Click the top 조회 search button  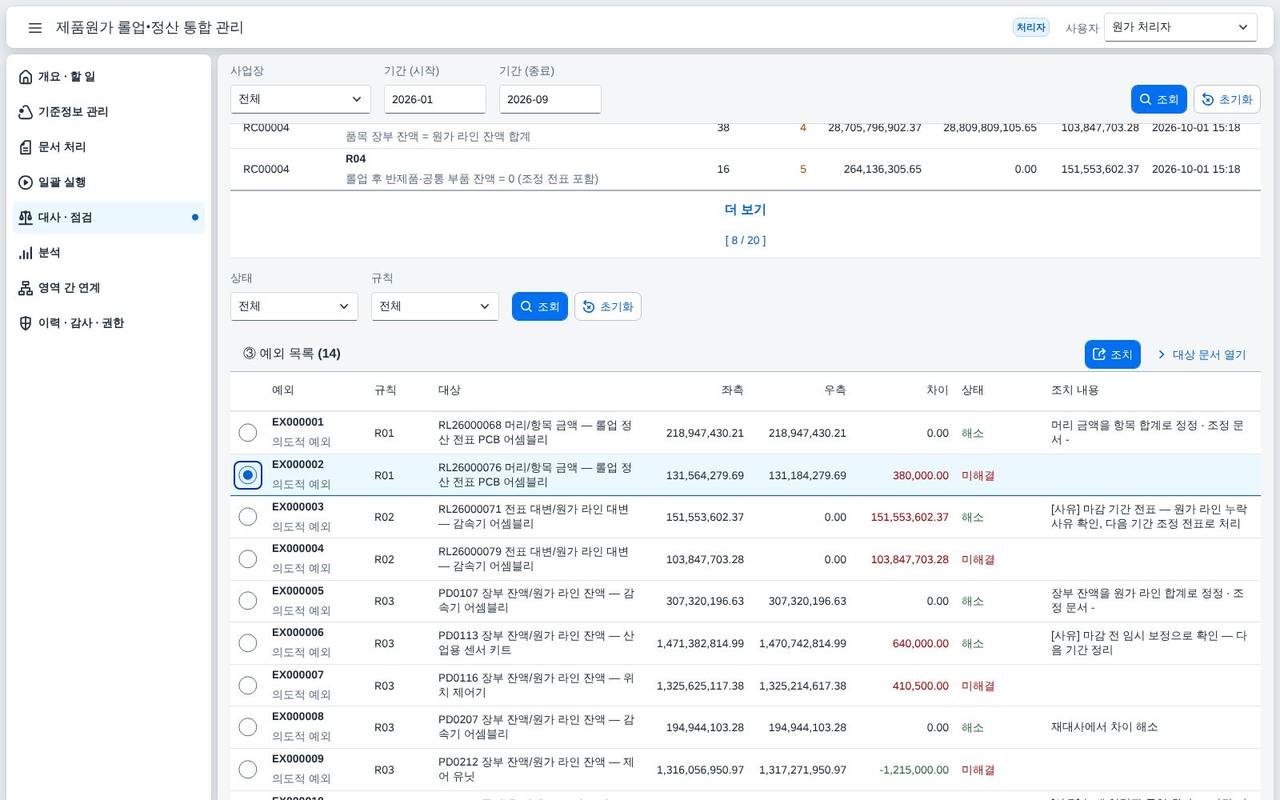tap(1159, 99)
